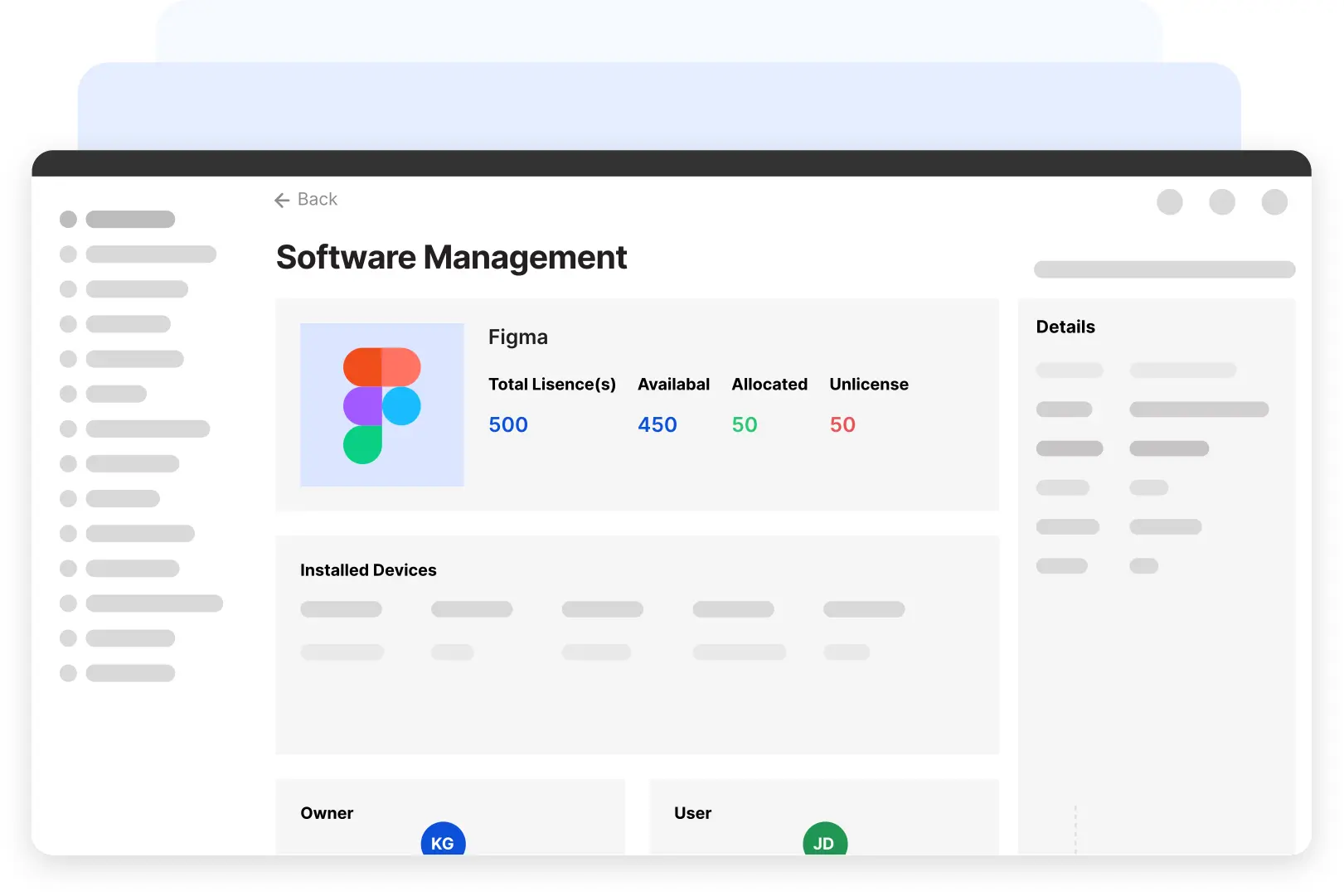Click the Availabal count 450

point(657,425)
